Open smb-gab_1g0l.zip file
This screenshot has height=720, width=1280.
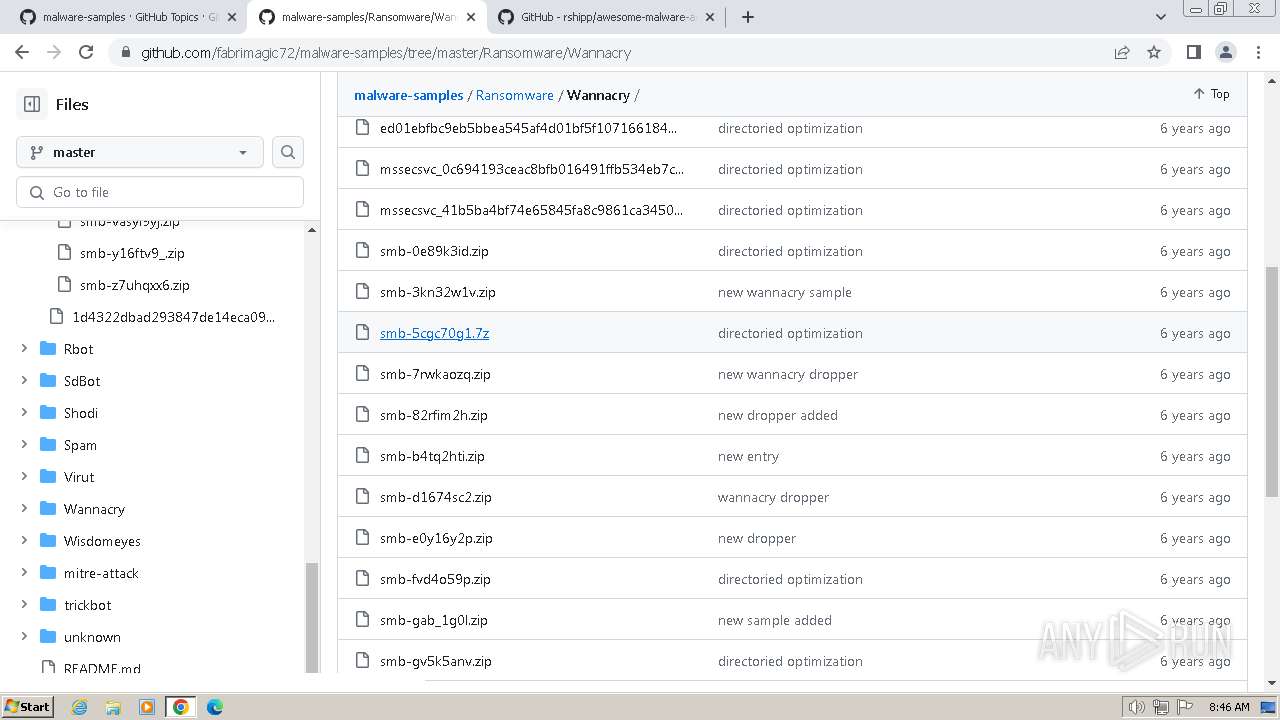click(x=433, y=620)
